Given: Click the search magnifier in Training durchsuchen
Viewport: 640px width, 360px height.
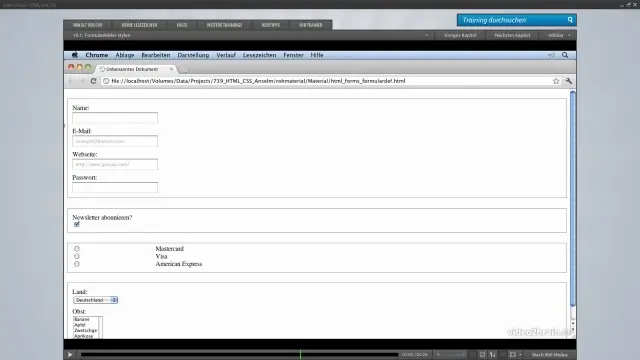Looking at the screenshot, I should 570,20.
